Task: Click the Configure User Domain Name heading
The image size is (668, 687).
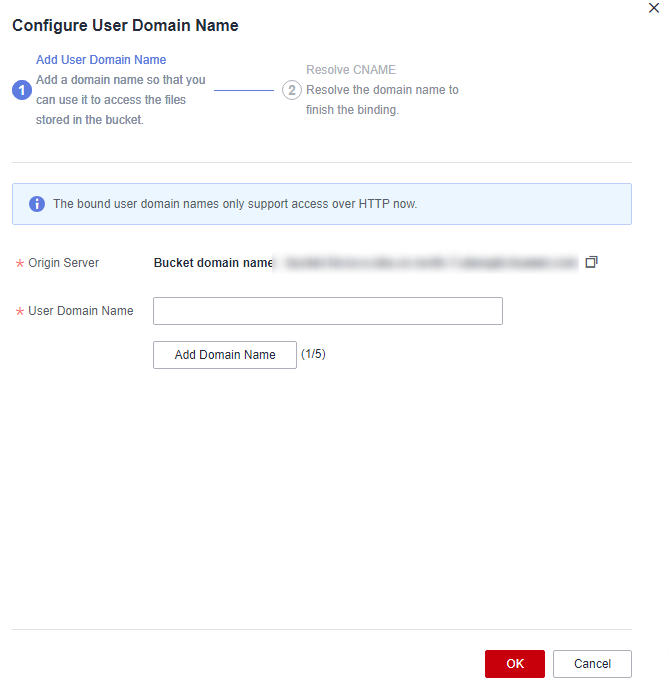Action: 125,25
